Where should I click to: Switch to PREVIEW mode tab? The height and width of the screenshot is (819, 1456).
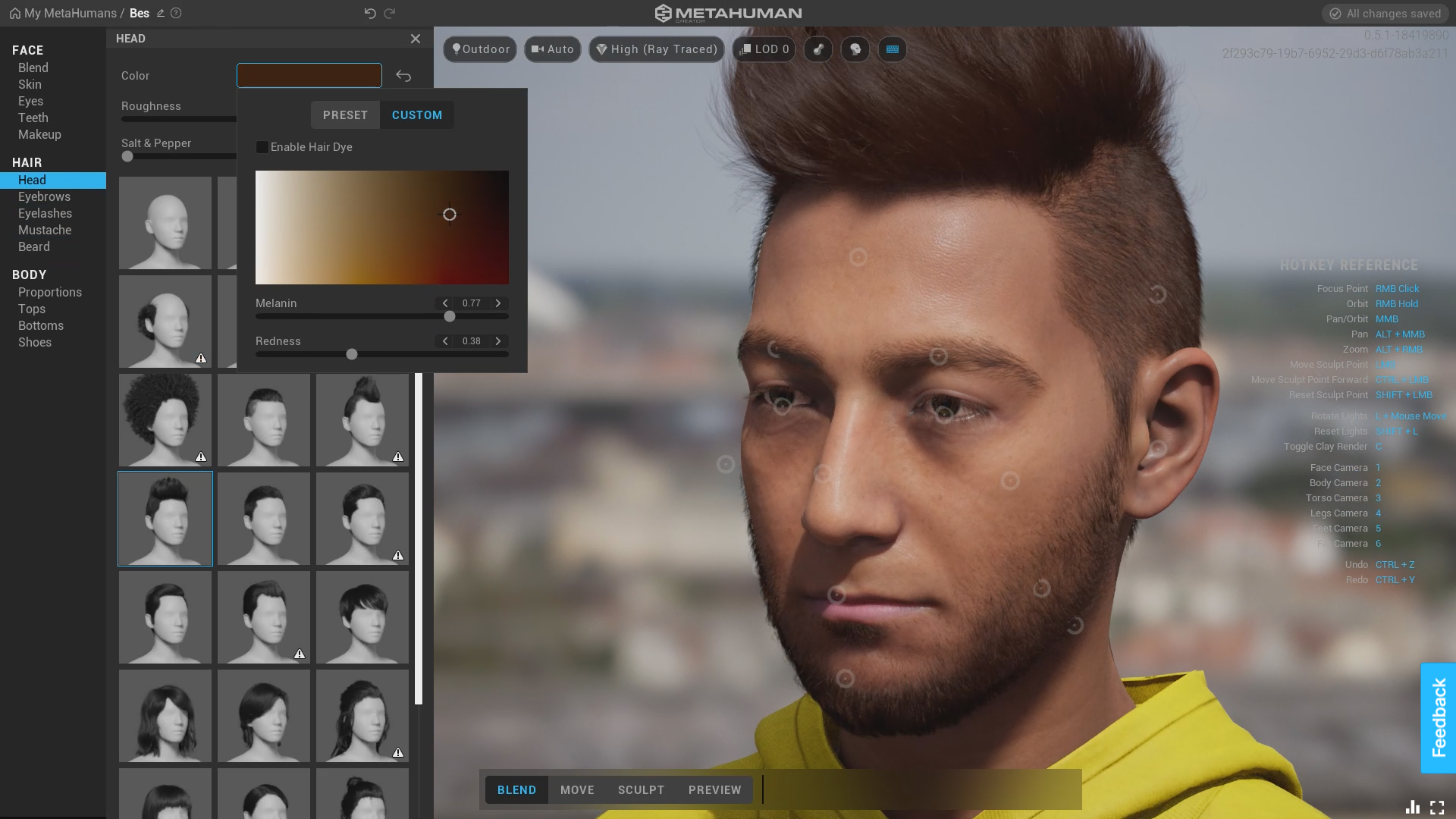pyautogui.click(x=714, y=790)
